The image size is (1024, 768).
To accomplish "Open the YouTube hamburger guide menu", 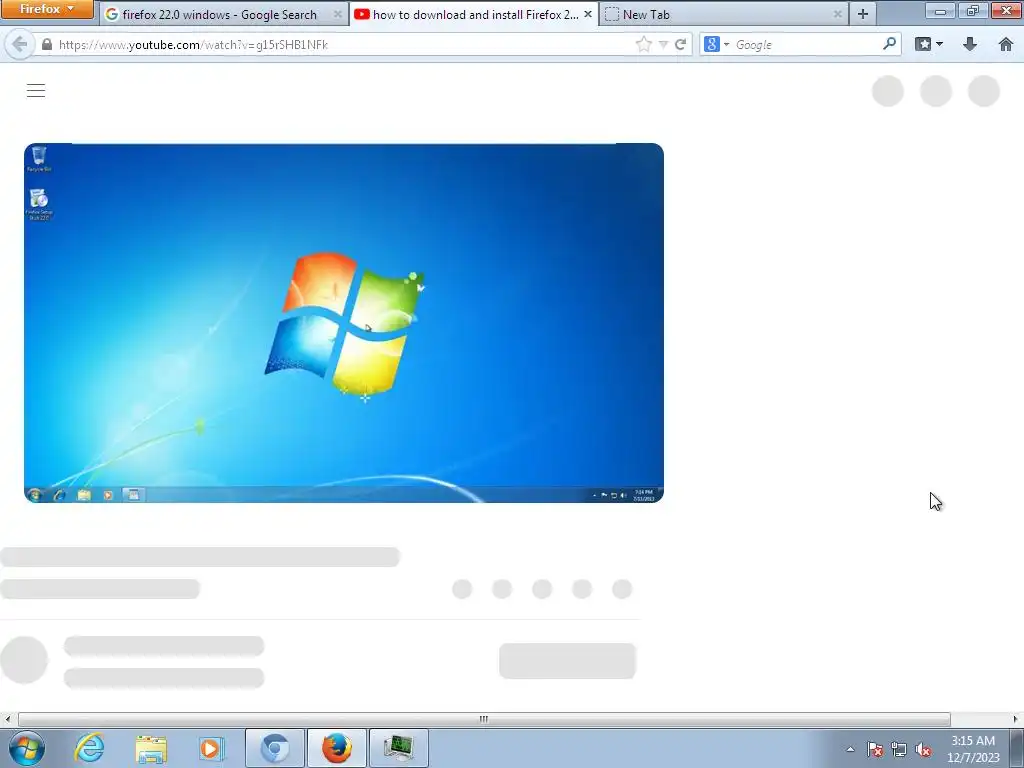I will click(x=36, y=91).
